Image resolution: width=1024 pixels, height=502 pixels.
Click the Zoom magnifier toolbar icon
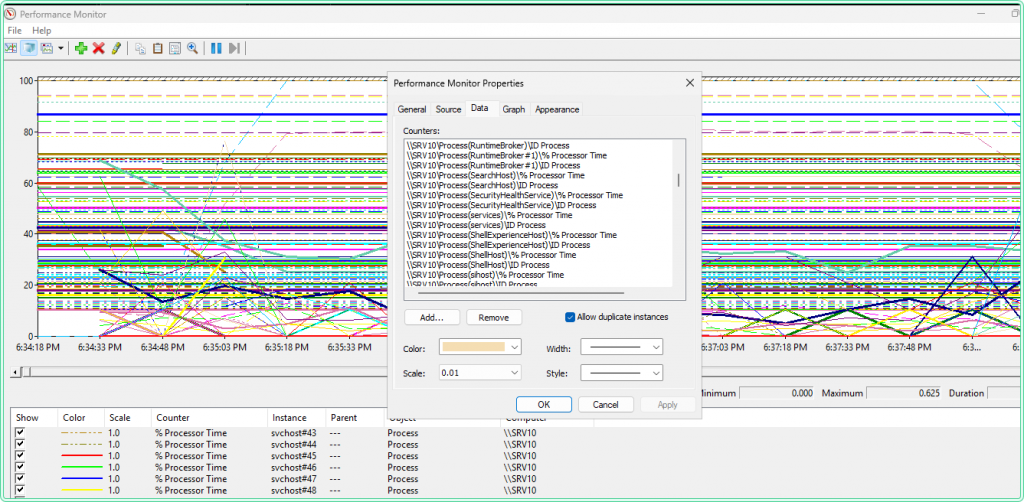click(193, 48)
